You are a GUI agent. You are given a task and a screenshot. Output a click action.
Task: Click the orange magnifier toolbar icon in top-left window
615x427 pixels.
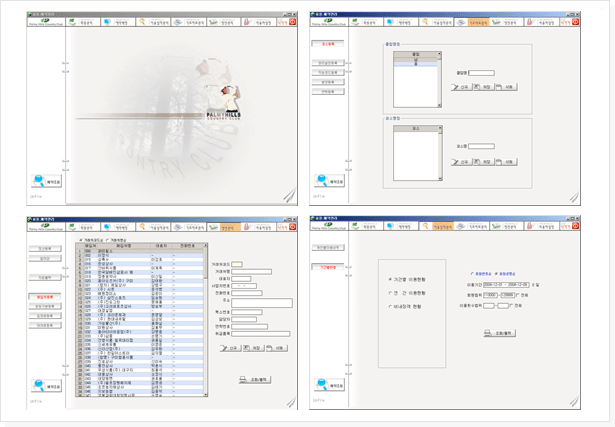(x=143, y=20)
